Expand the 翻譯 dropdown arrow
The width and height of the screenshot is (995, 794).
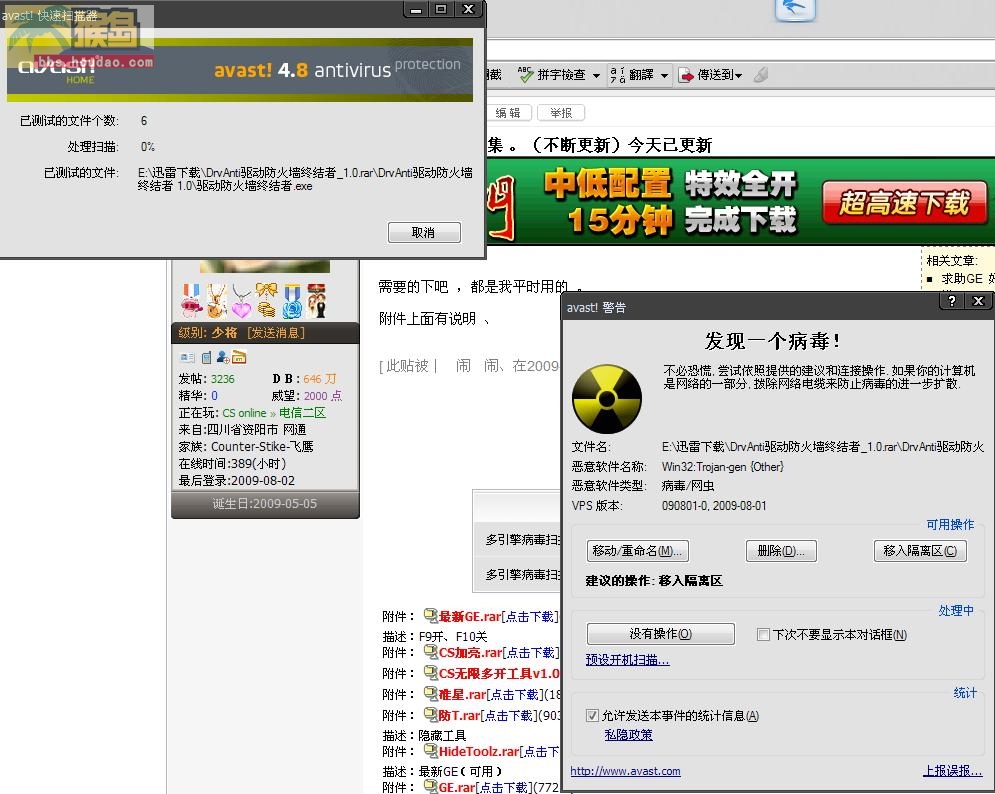pyautogui.click(x=664, y=76)
